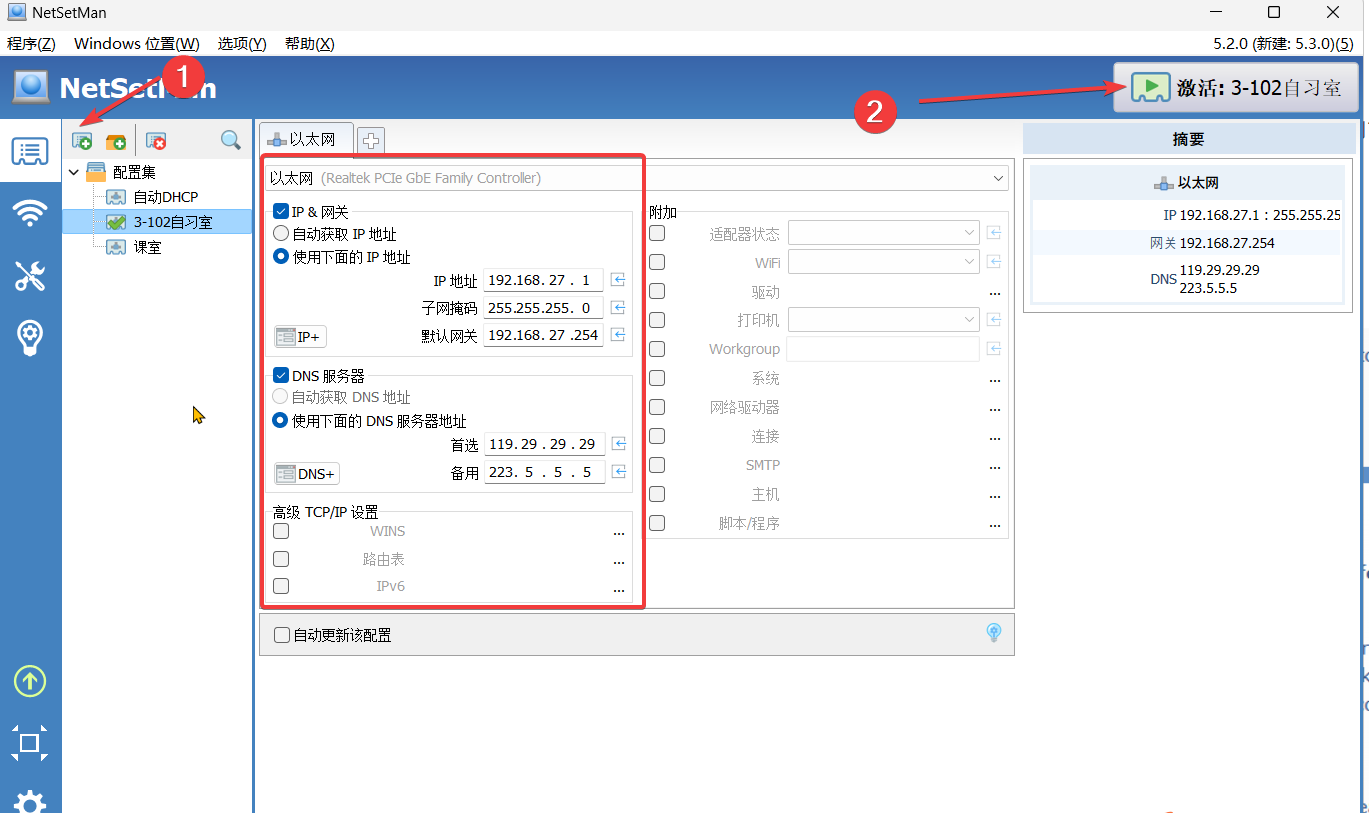
Task: Get current Workgroup value arrow icon
Action: tap(994, 349)
